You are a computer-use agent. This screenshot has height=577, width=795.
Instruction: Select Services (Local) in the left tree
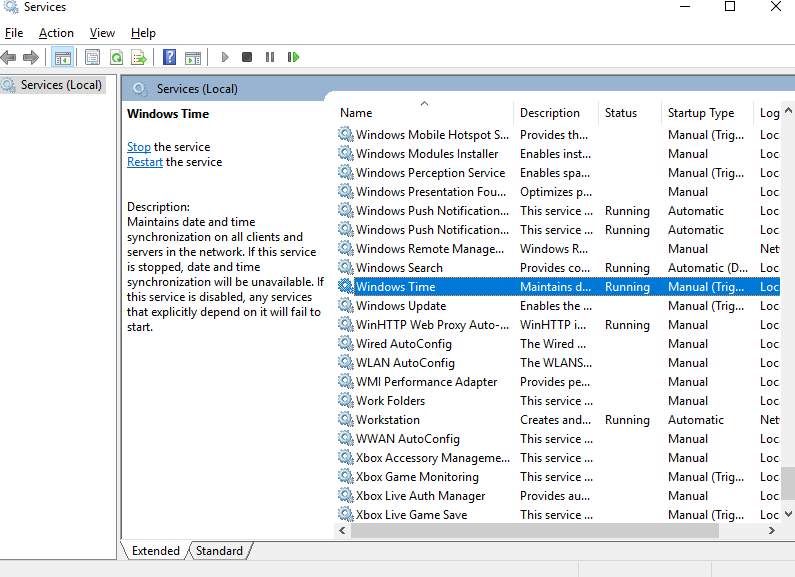pyautogui.click(x=61, y=85)
